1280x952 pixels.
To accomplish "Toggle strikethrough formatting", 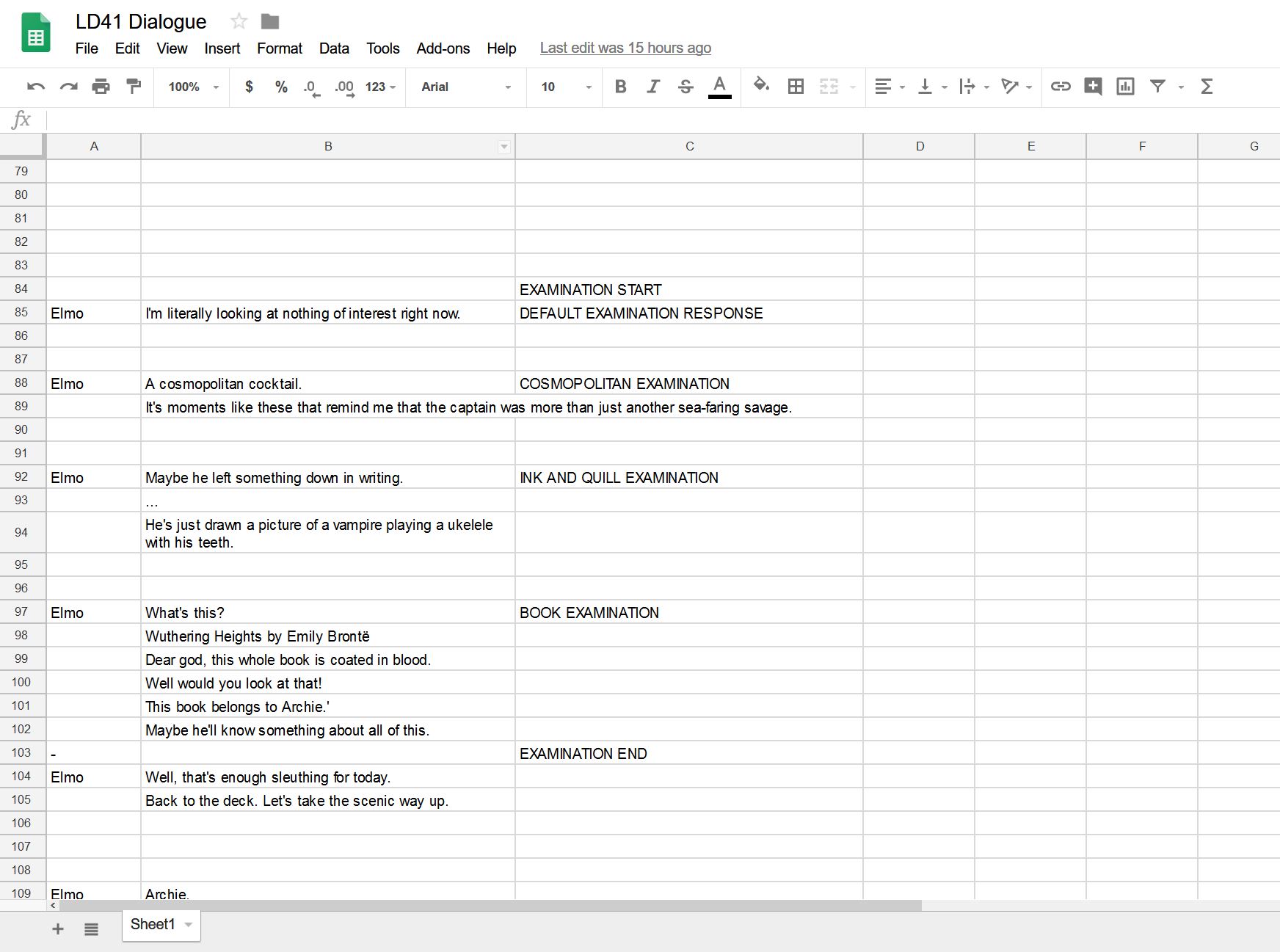I will (686, 87).
